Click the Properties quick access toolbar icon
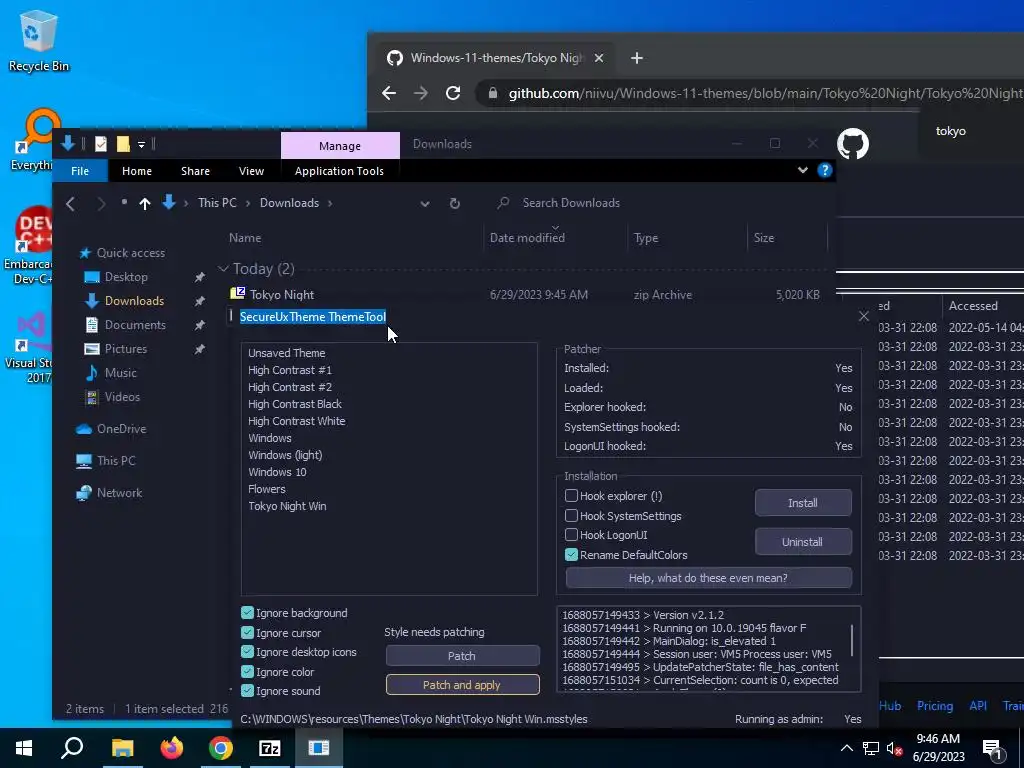Viewport: 1024px width, 768px height. (101, 144)
